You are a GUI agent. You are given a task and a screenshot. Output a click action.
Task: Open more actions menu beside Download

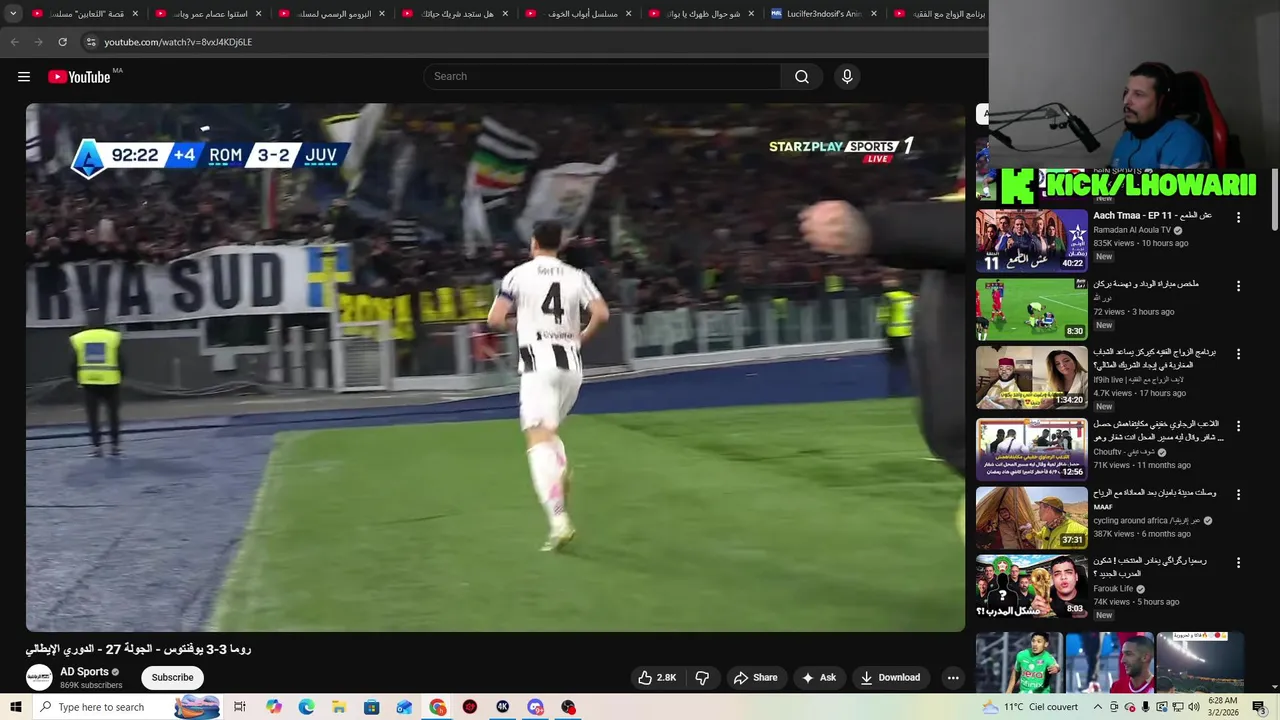[x=953, y=677]
